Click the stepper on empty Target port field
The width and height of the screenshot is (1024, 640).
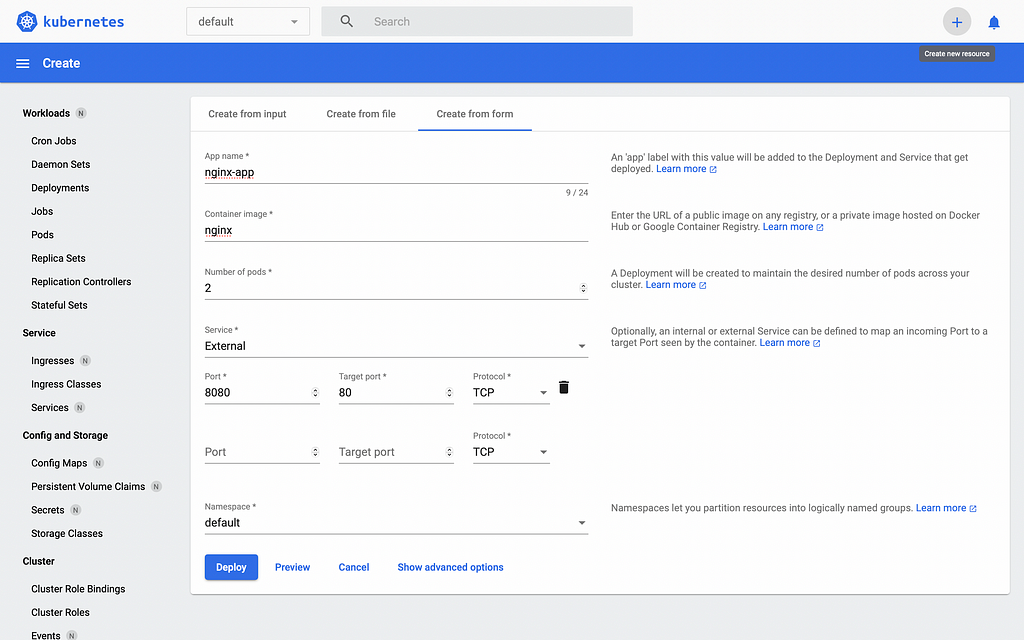tap(449, 452)
